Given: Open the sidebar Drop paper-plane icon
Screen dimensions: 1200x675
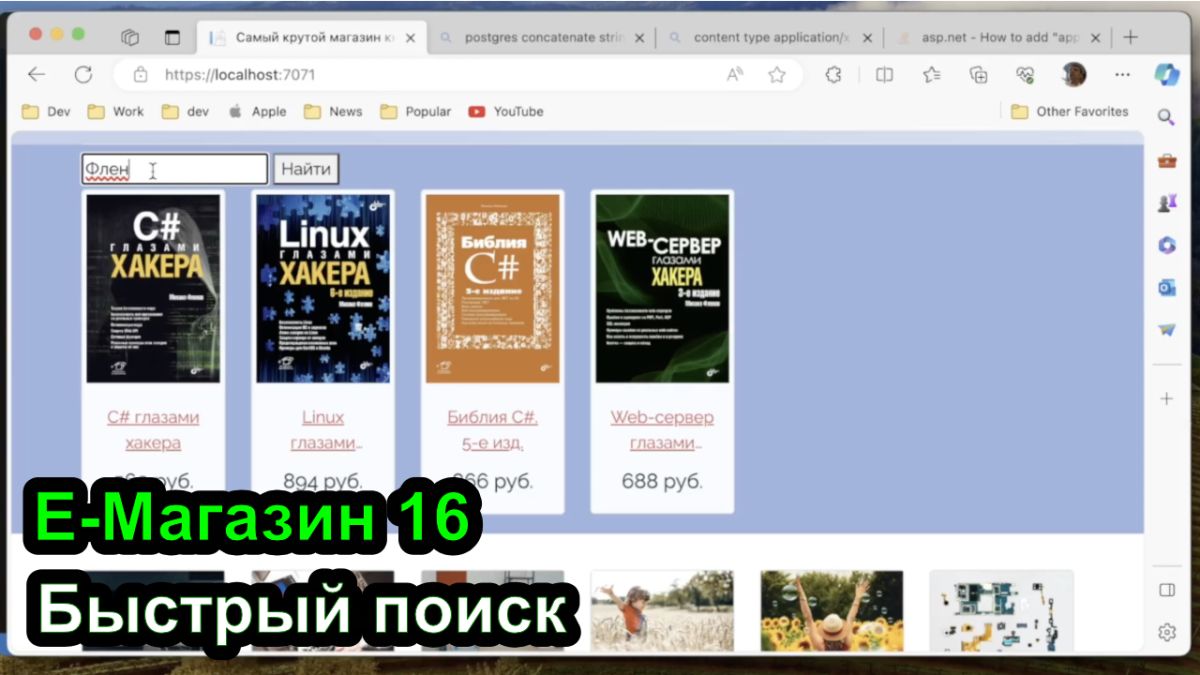Looking at the screenshot, I should (1166, 330).
